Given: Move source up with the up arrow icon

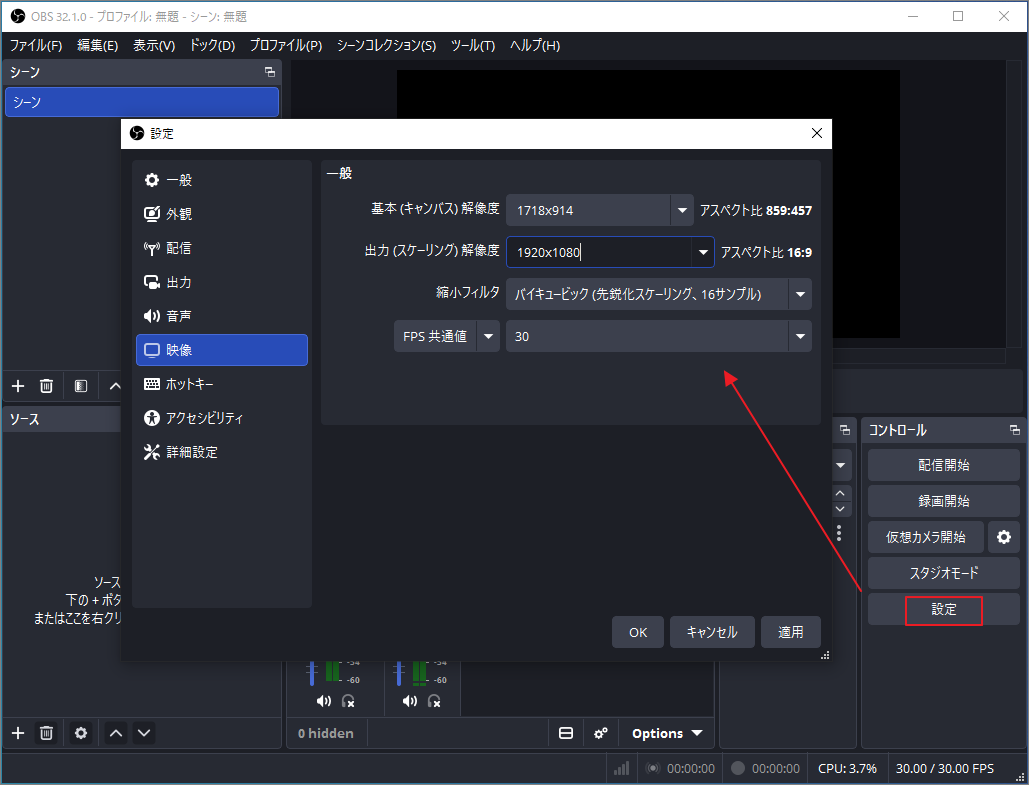Looking at the screenshot, I should [115, 733].
